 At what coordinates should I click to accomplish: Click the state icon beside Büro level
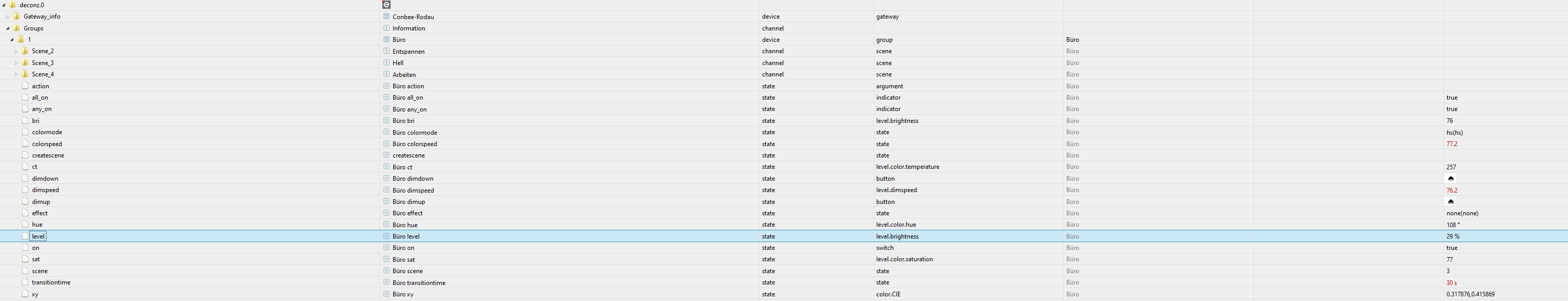(386, 236)
